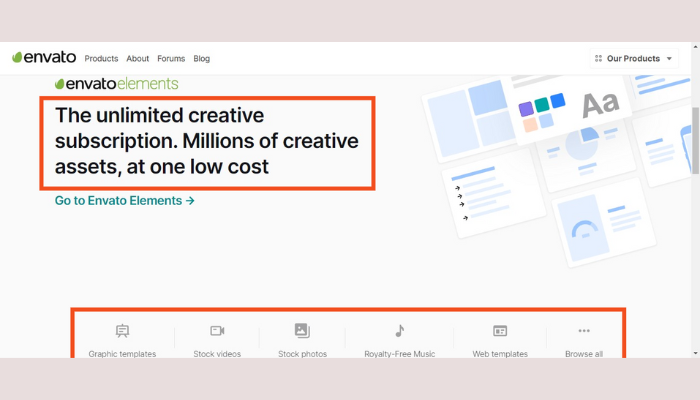
Task: Open the Royalty-Free Music category label
Action: coord(400,354)
